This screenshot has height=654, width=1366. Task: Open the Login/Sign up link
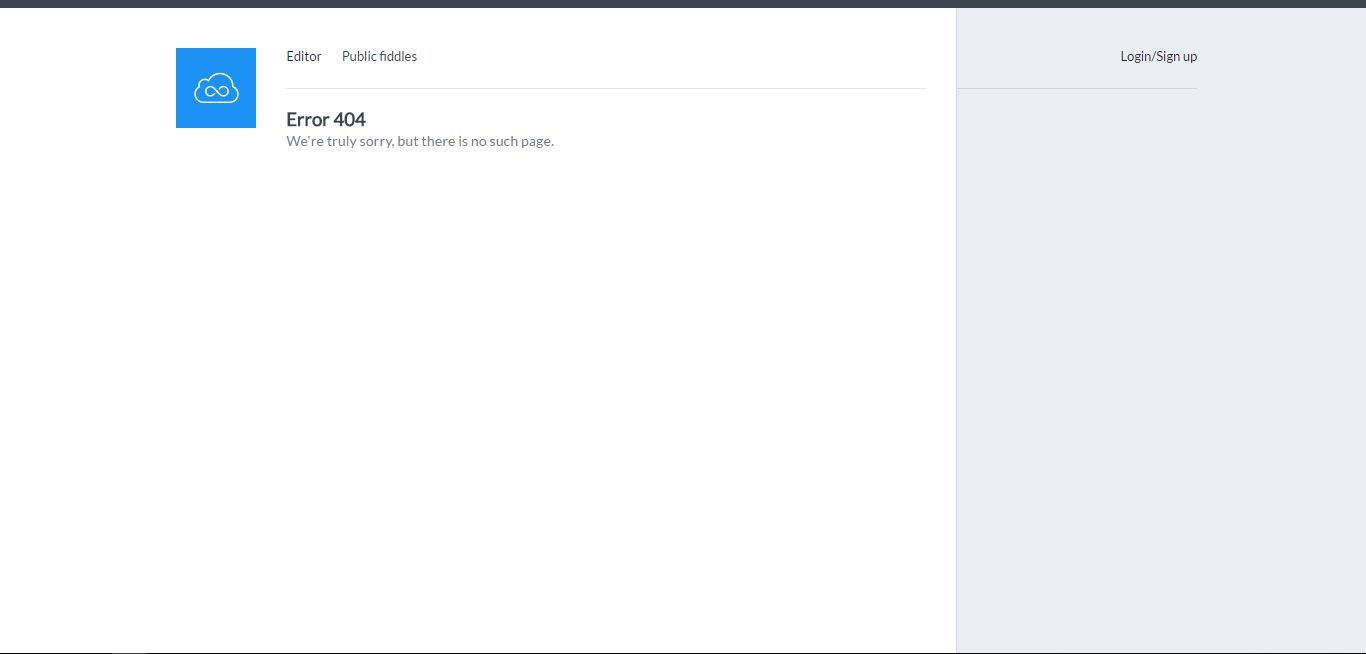point(1158,56)
